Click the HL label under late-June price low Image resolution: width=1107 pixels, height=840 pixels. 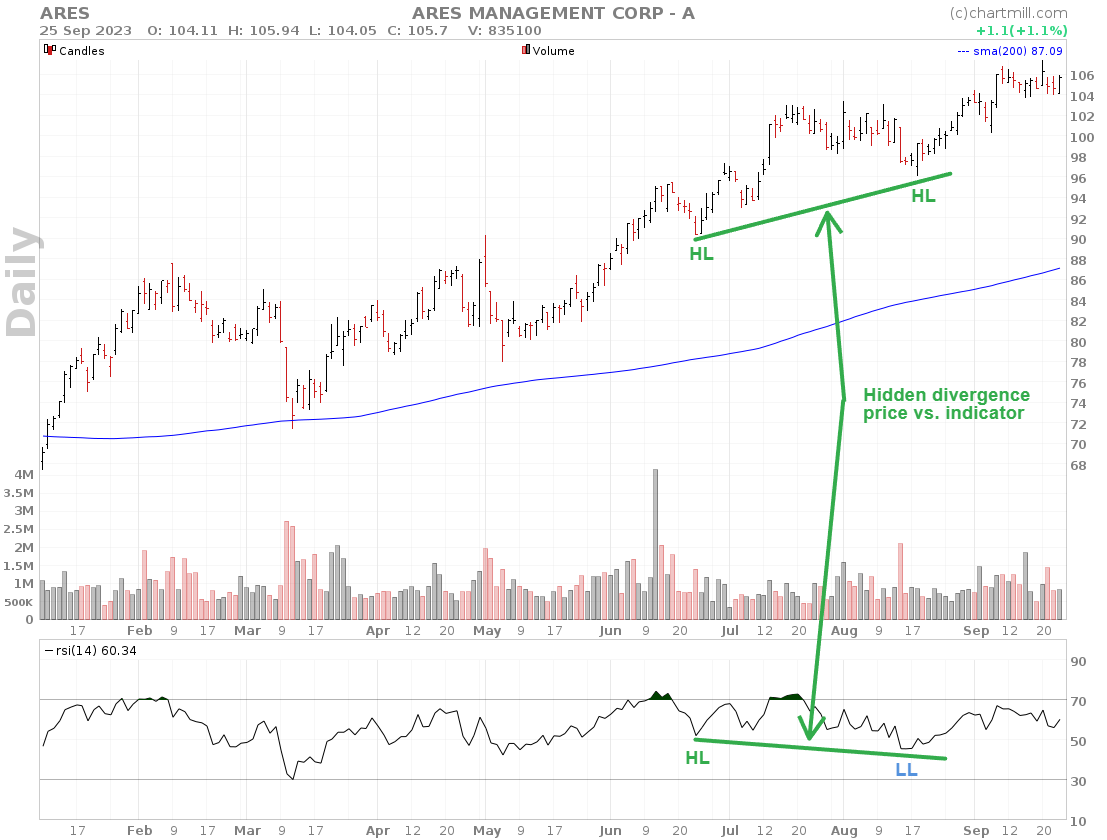(702, 253)
